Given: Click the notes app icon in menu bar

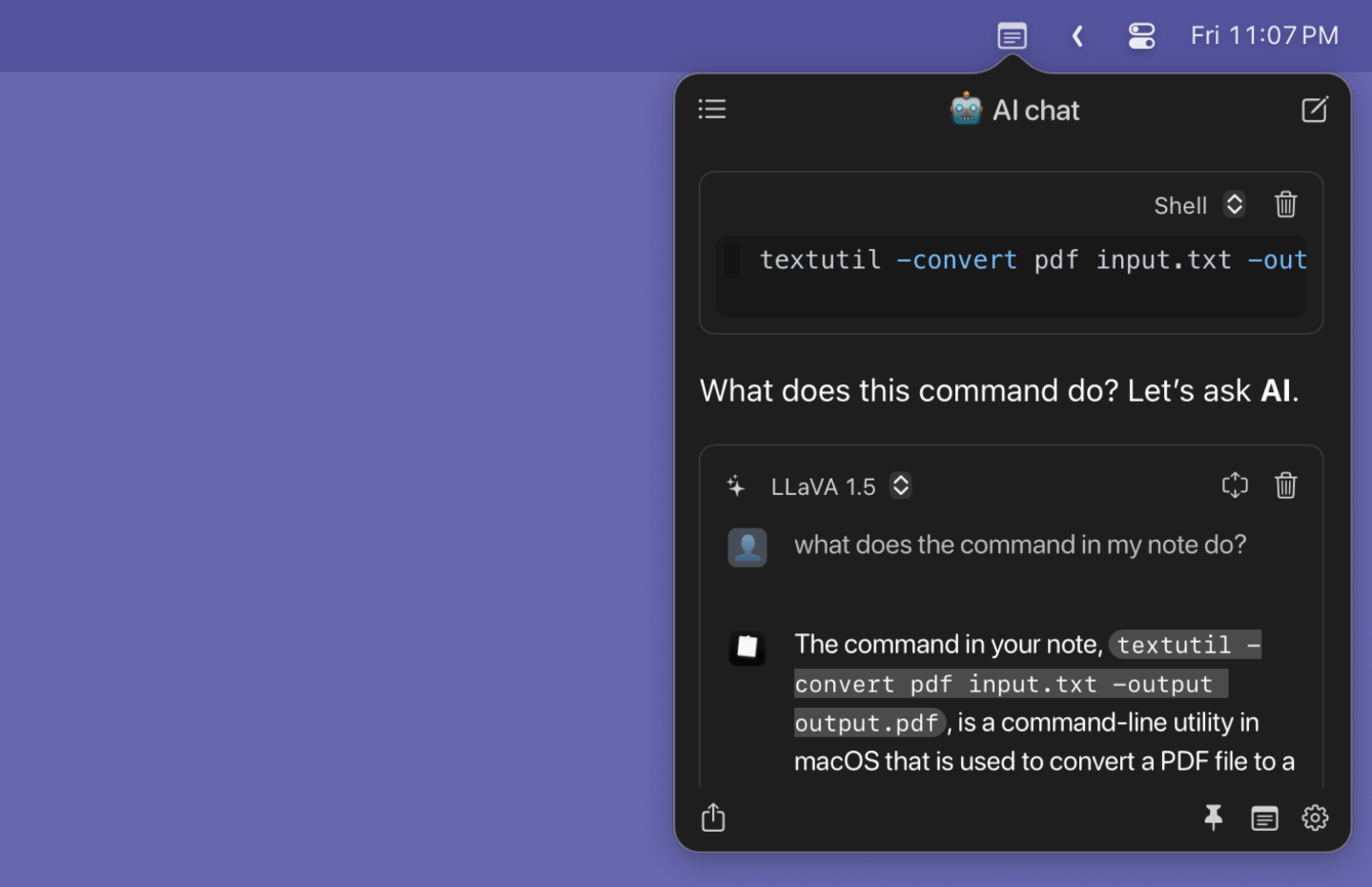Looking at the screenshot, I should coord(1012,36).
